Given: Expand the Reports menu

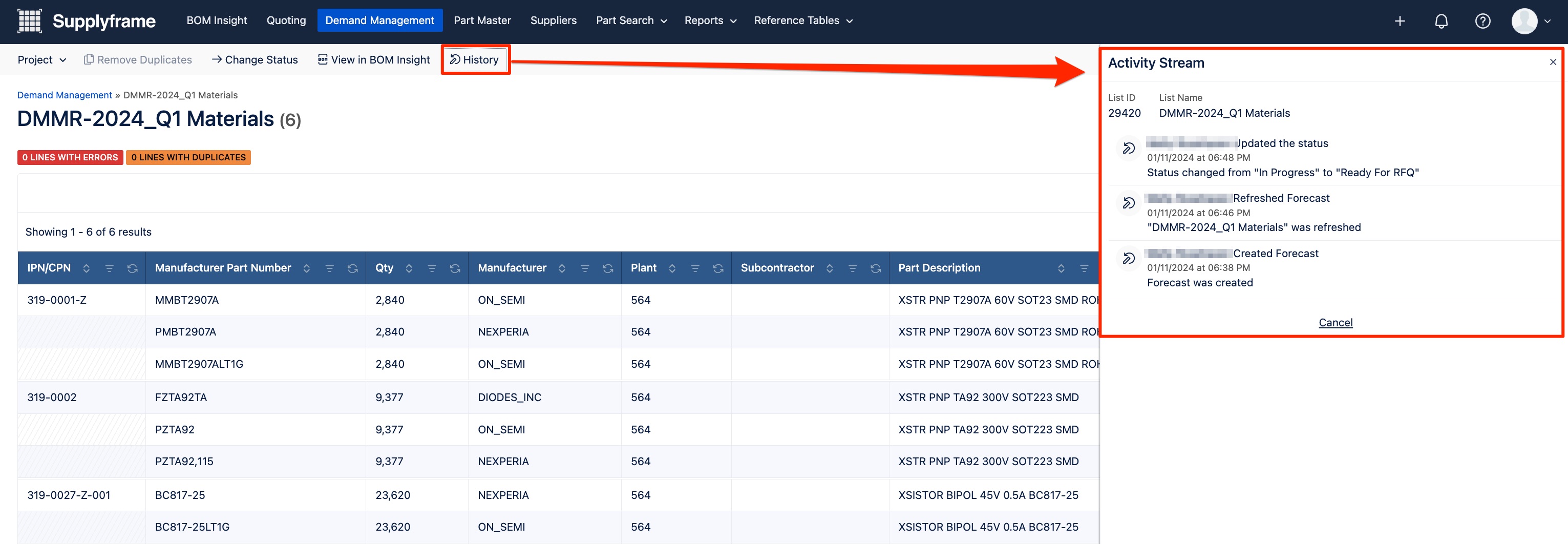Looking at the screenshot, I should (x=710, y=20).
